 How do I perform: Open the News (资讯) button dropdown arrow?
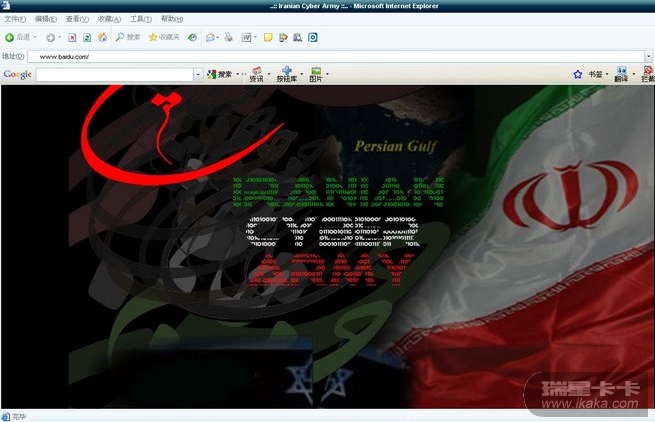[x=269, y=74]
